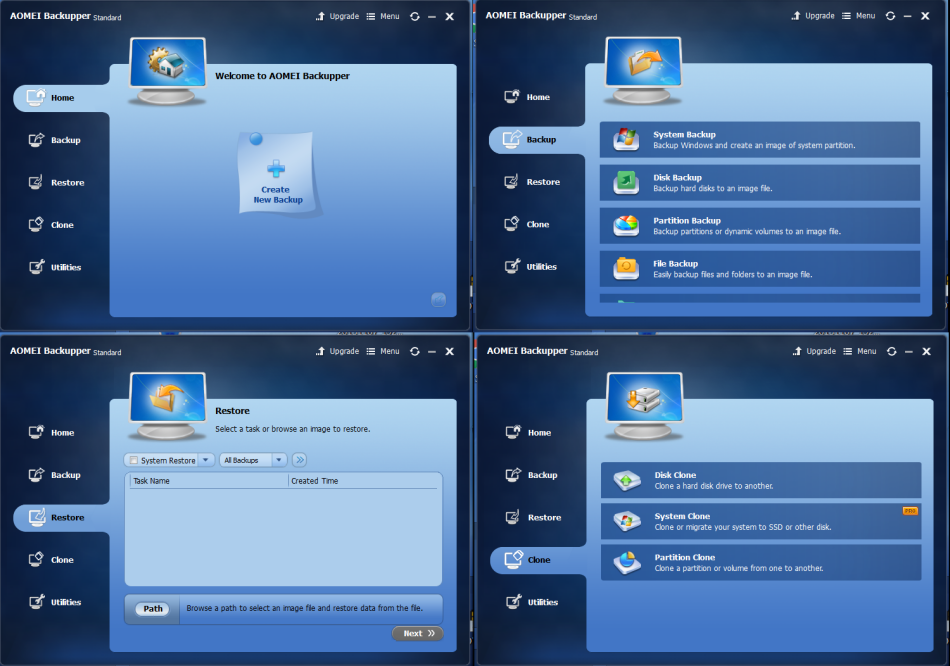Image resolution: width=950 pixels, height=666 pixels.
Task: Click Utilities icon in Backup window sidebar
Action: (512, 266)
